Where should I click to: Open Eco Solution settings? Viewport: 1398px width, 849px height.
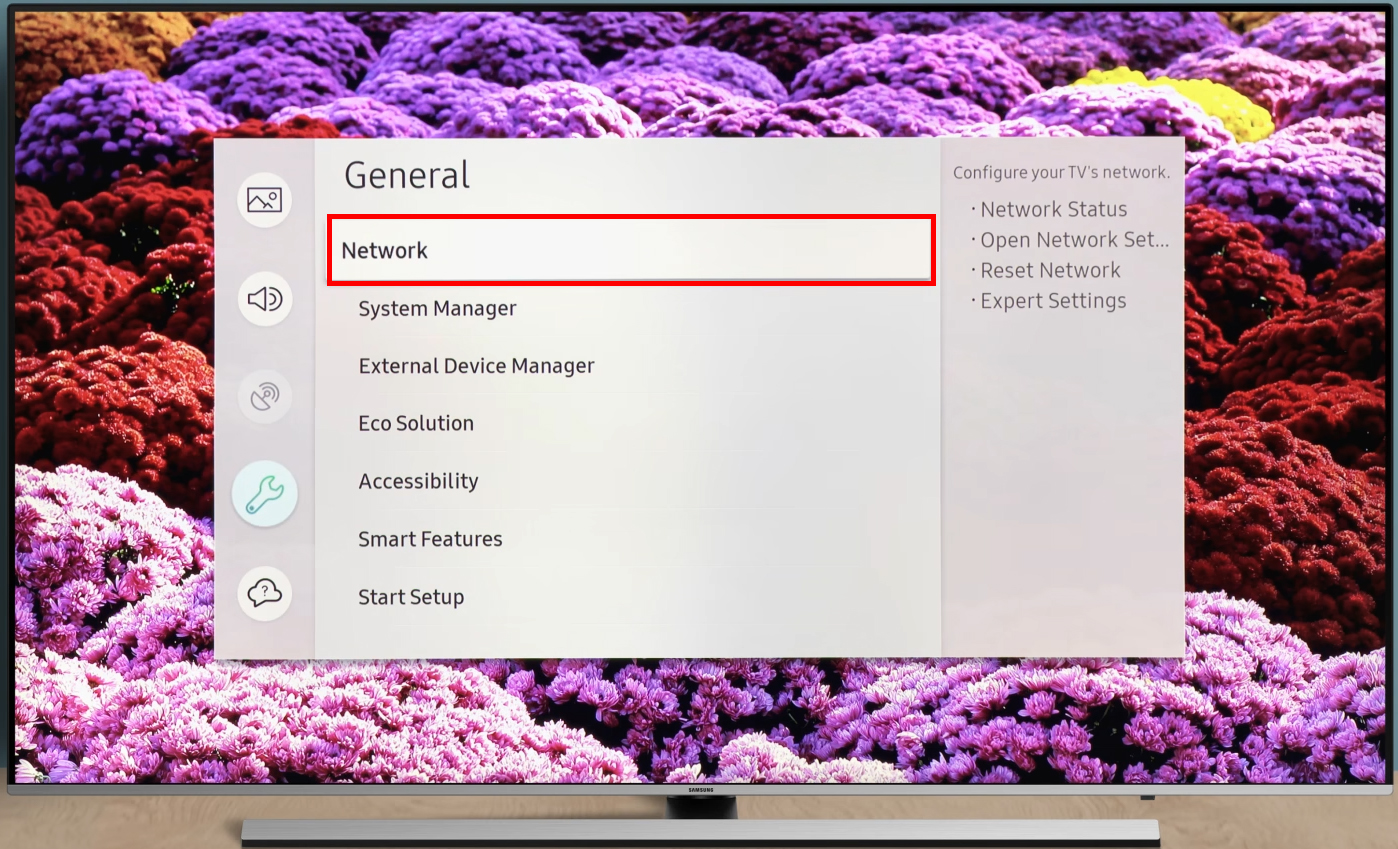pos(416,423)
